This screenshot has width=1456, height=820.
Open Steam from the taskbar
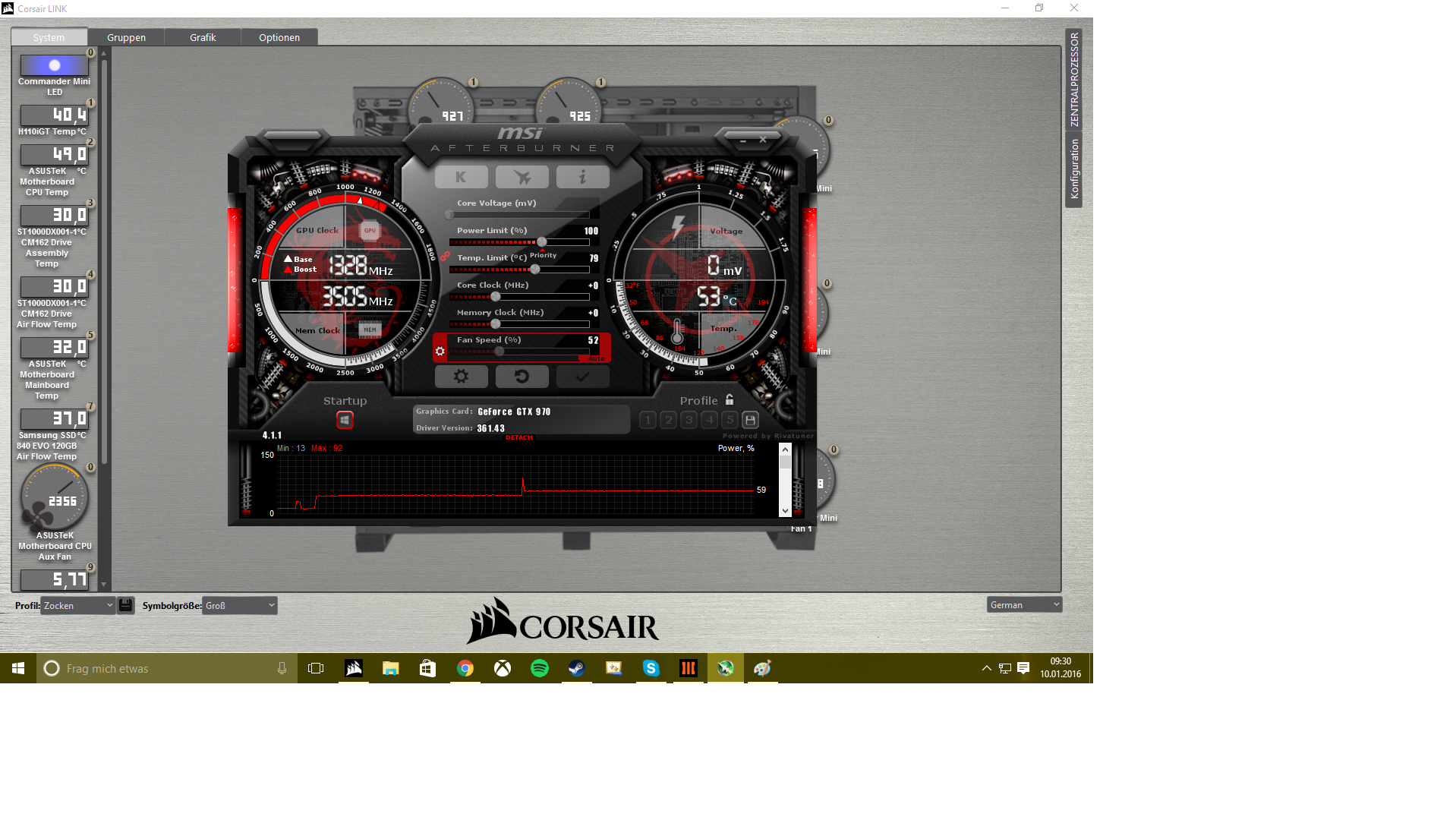[577, 668]
